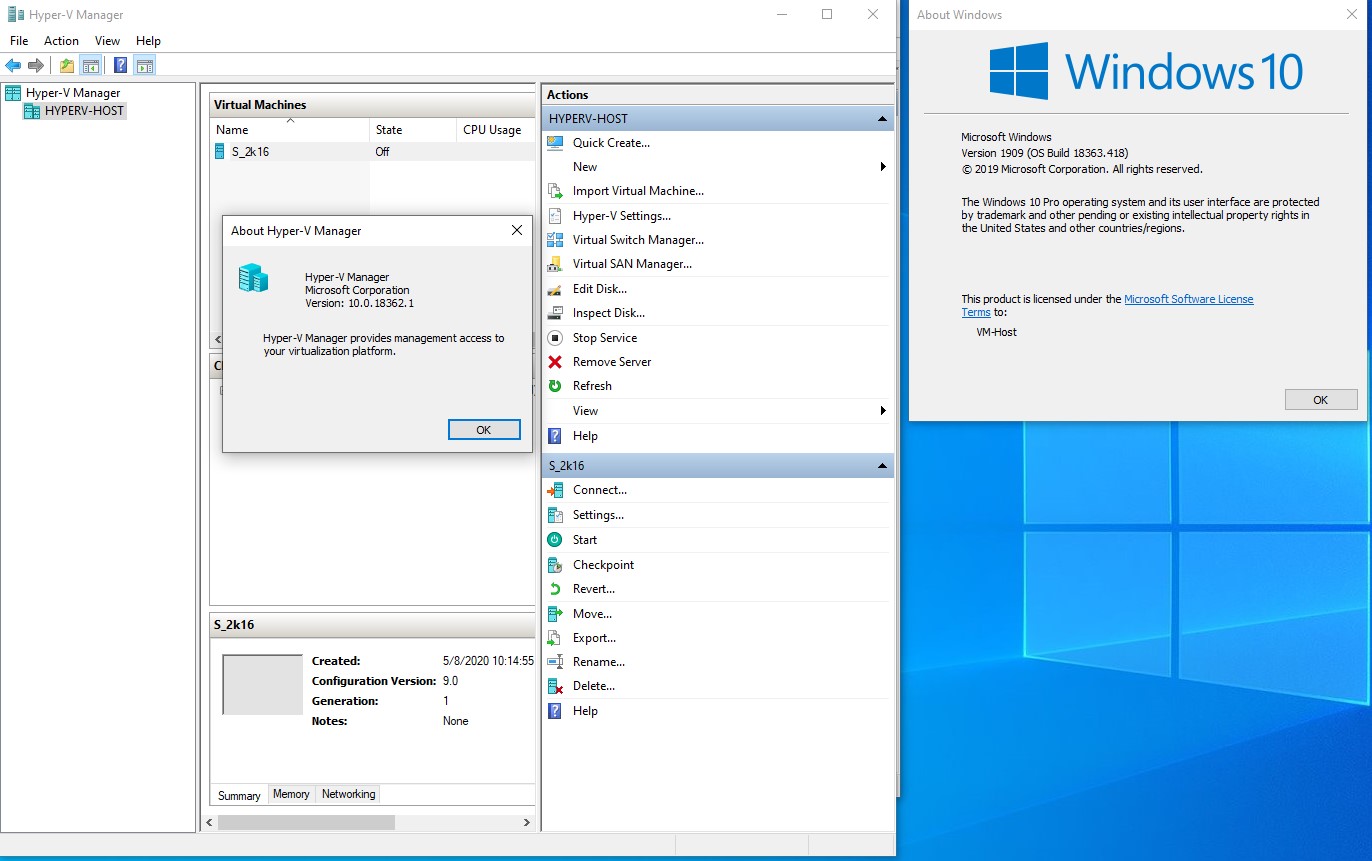Open Settings for the S_2k16 VM

[x=598, y=515]
